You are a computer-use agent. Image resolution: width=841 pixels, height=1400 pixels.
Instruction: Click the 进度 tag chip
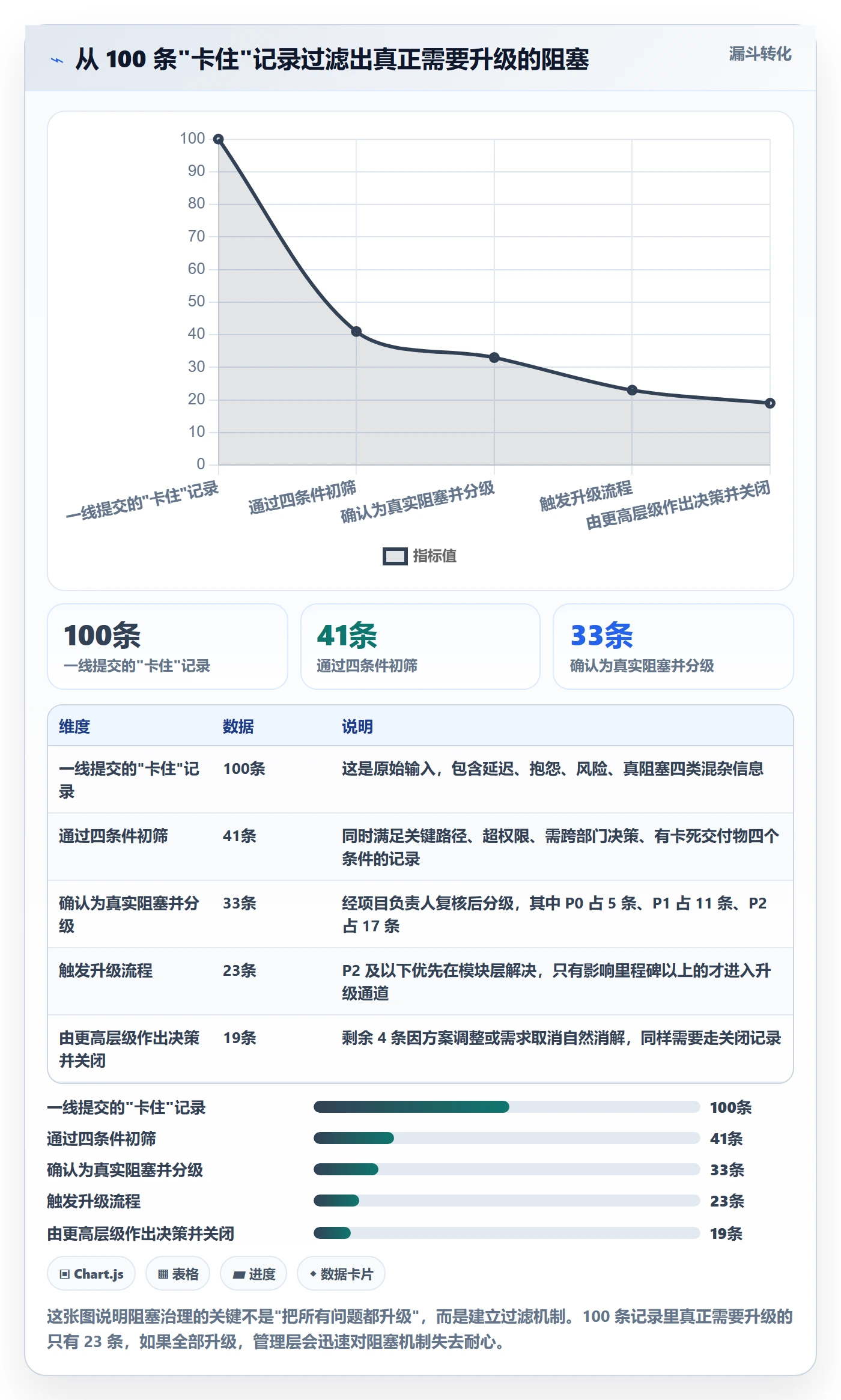point(254,1274)
